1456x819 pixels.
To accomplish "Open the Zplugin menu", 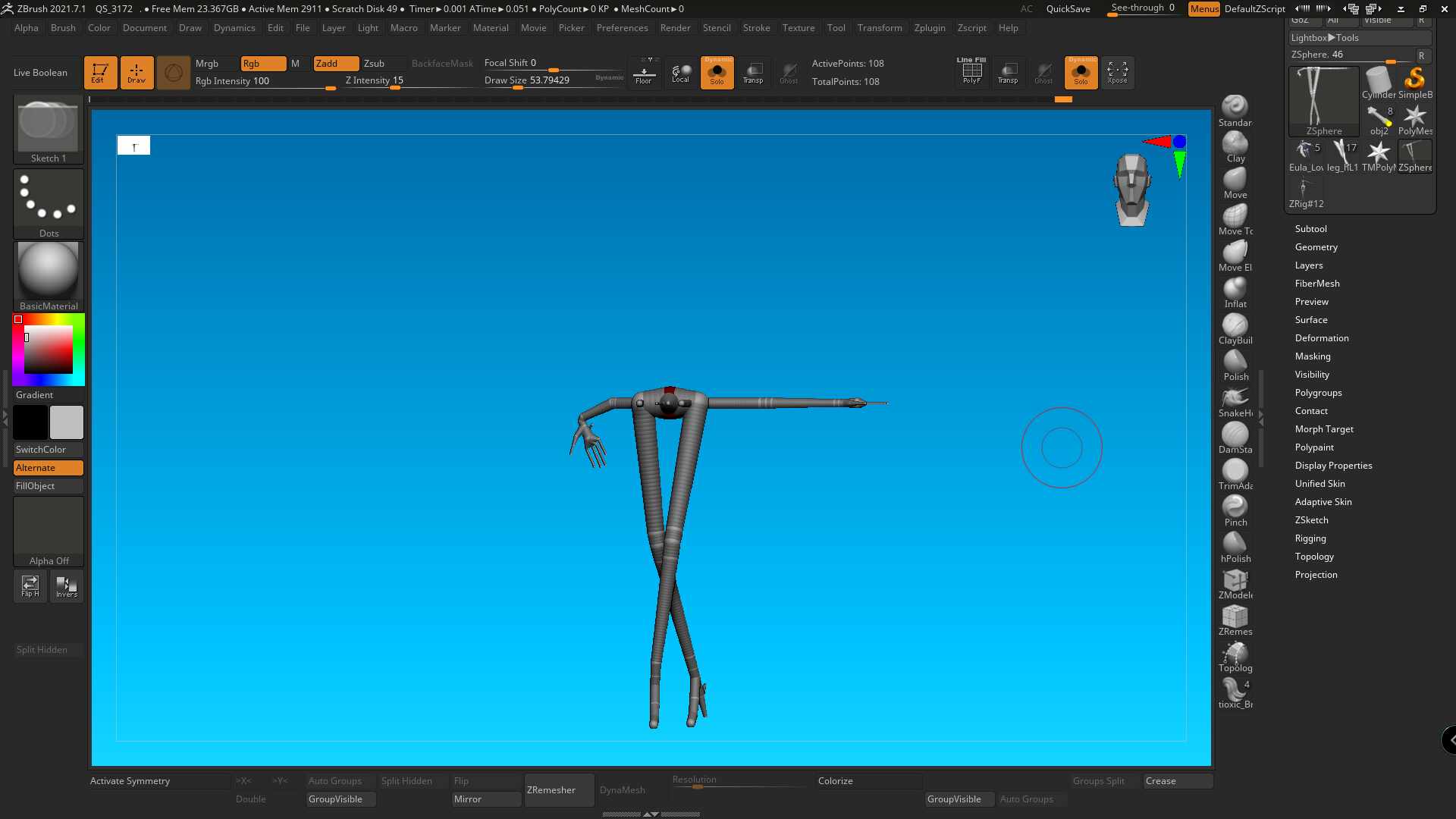I will [x=930, y=28].
